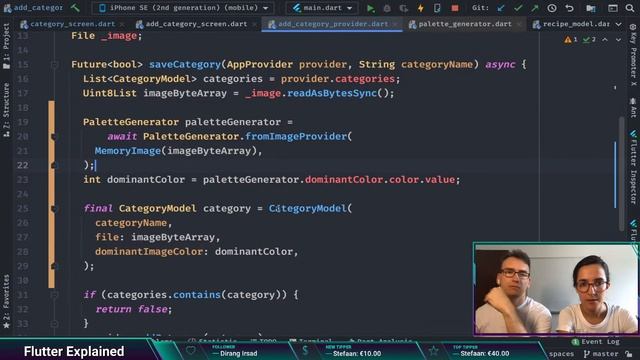640x360 pixels.
Task: Click Git Commit green checkmark
Action: pyautogui.click(x=518, y=8)
